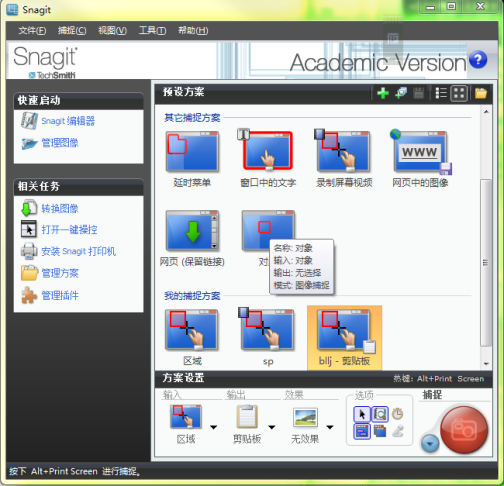Open the 工具 menu
Viewport: 504px width, 486px height.
(152, 31)
